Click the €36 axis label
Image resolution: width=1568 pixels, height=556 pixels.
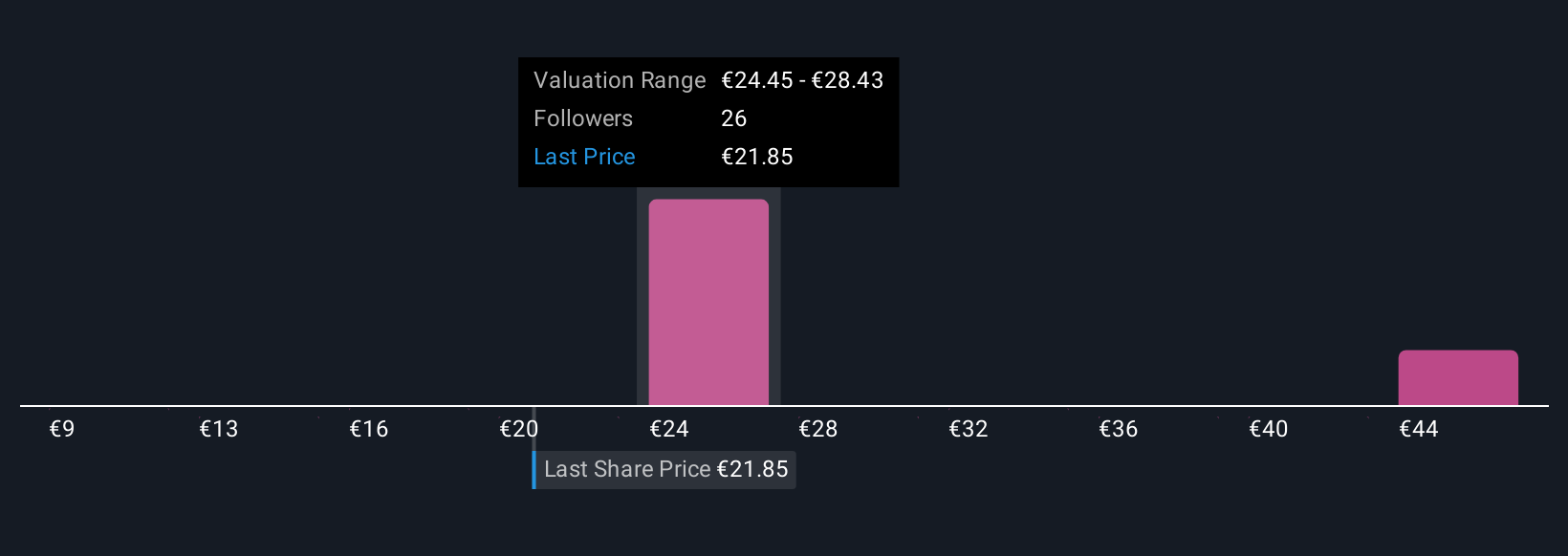coord(1119,429)
